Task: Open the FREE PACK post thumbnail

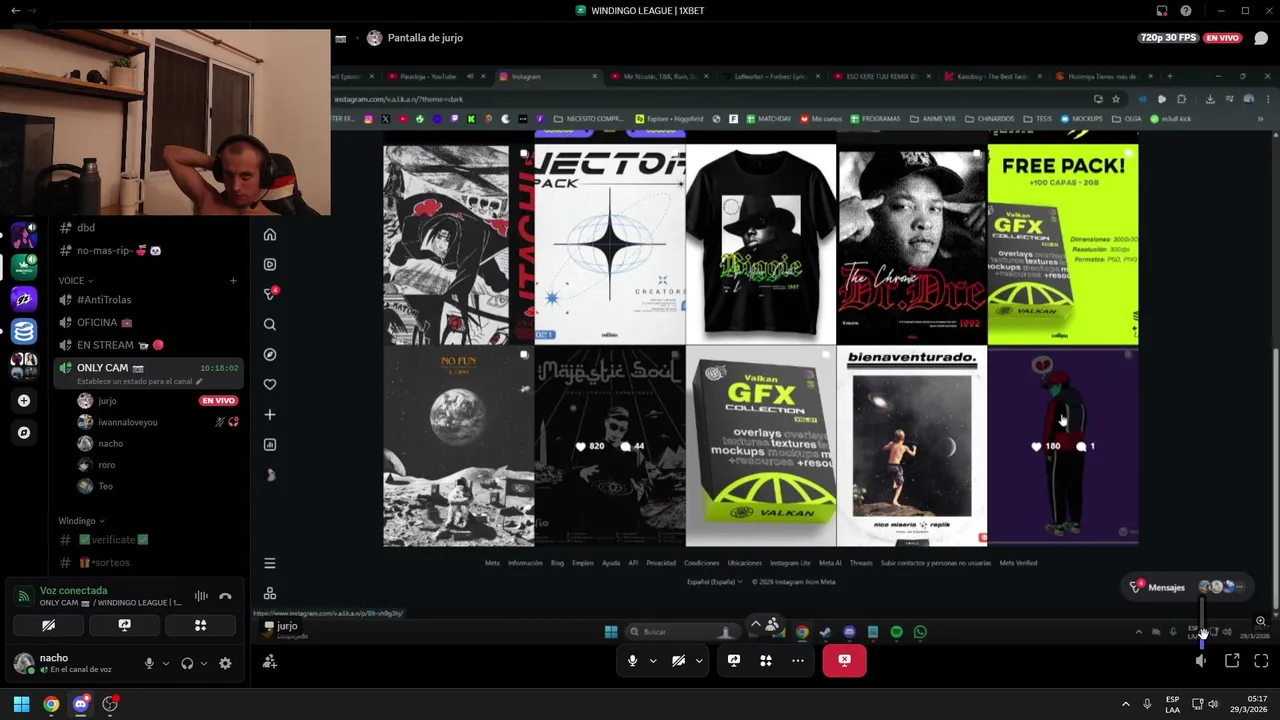Action: [1063, 244]
